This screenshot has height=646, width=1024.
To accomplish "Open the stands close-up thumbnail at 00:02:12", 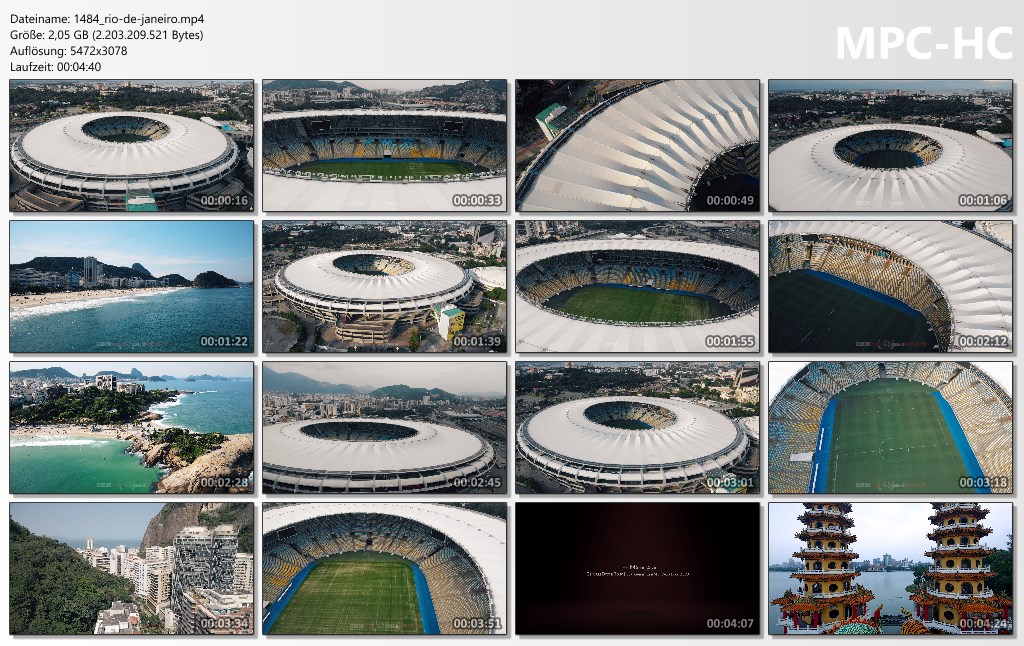I will [x=890, y=287].
